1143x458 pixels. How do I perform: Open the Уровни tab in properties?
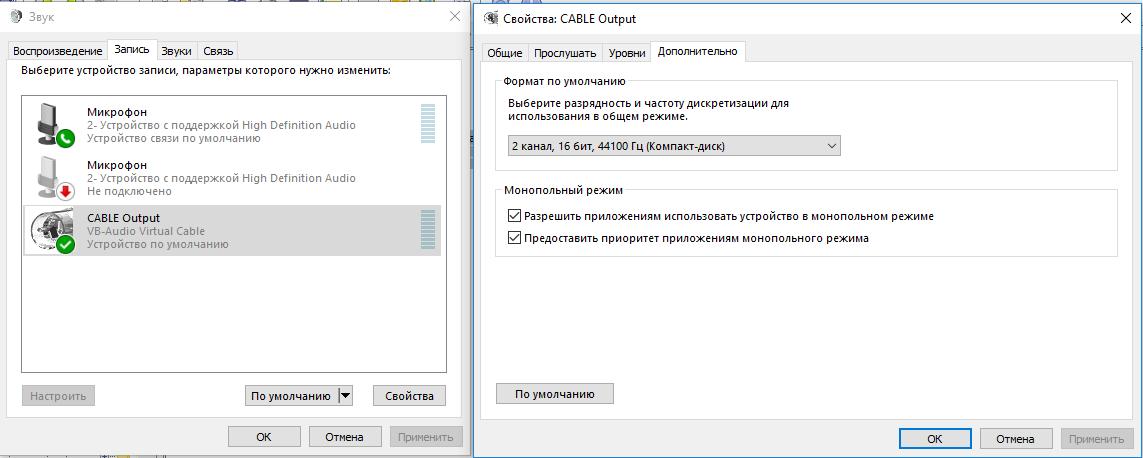point(627,53)
